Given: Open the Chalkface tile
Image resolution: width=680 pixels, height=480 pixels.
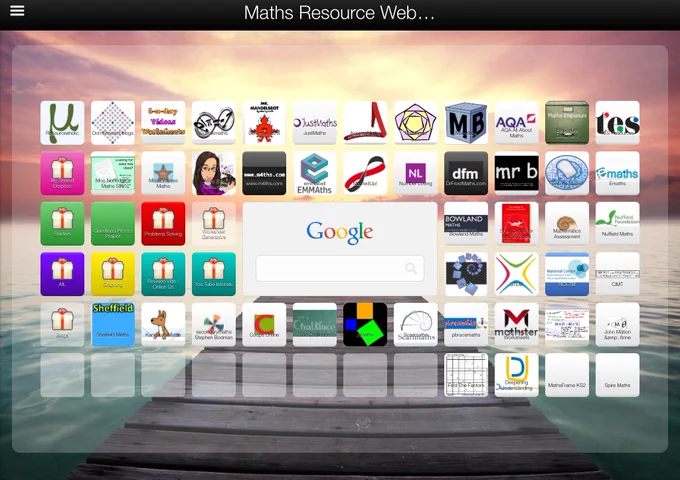Looking at the screenshot, I should coord(314,324).
